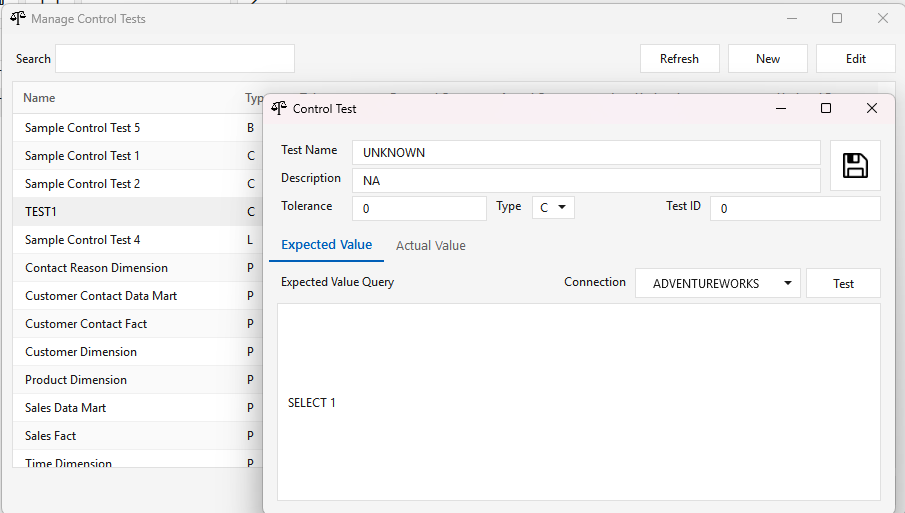Select the Sample Control Test 5 row
Screen dimensions: 905x513
[x=137, y=128]
